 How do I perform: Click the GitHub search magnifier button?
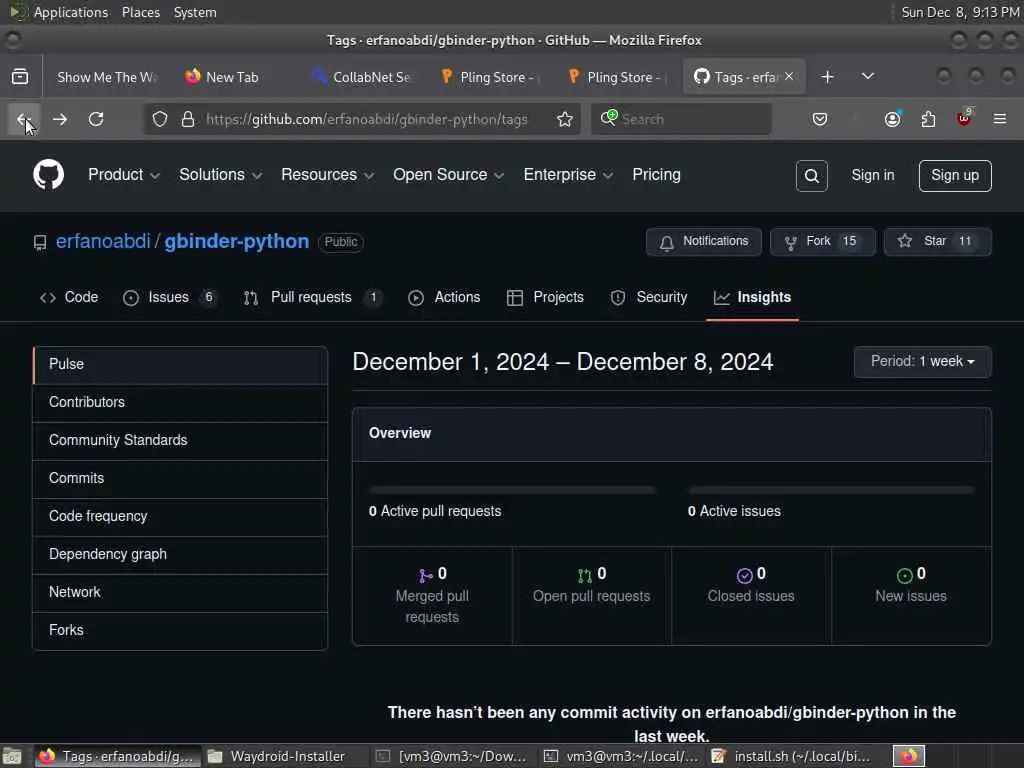click(x=812, y=176)
